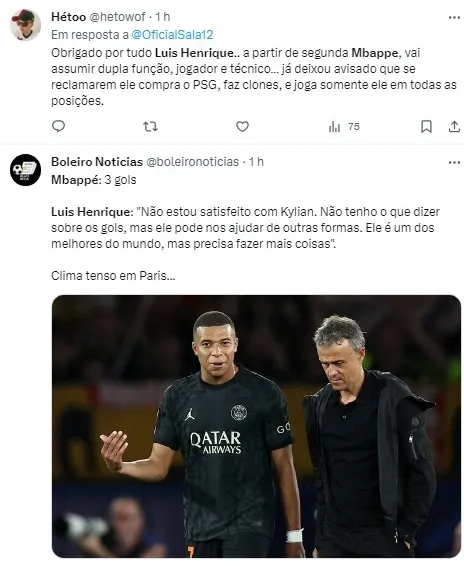Open the Hétoo display name link
Image resolution: width=464 pixels, height=566 pixels.
69,17
